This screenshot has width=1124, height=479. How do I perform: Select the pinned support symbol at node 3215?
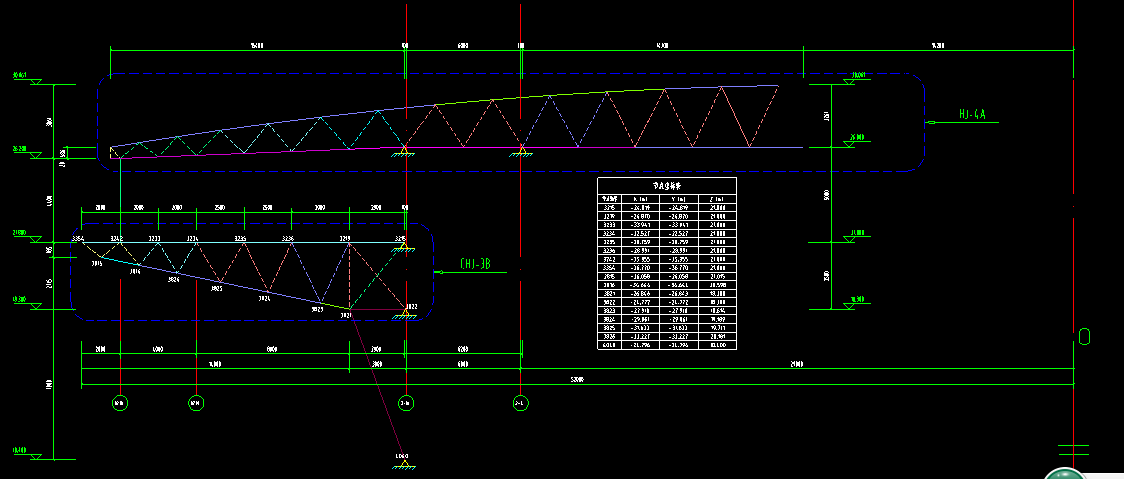click(x=404, y=248)
